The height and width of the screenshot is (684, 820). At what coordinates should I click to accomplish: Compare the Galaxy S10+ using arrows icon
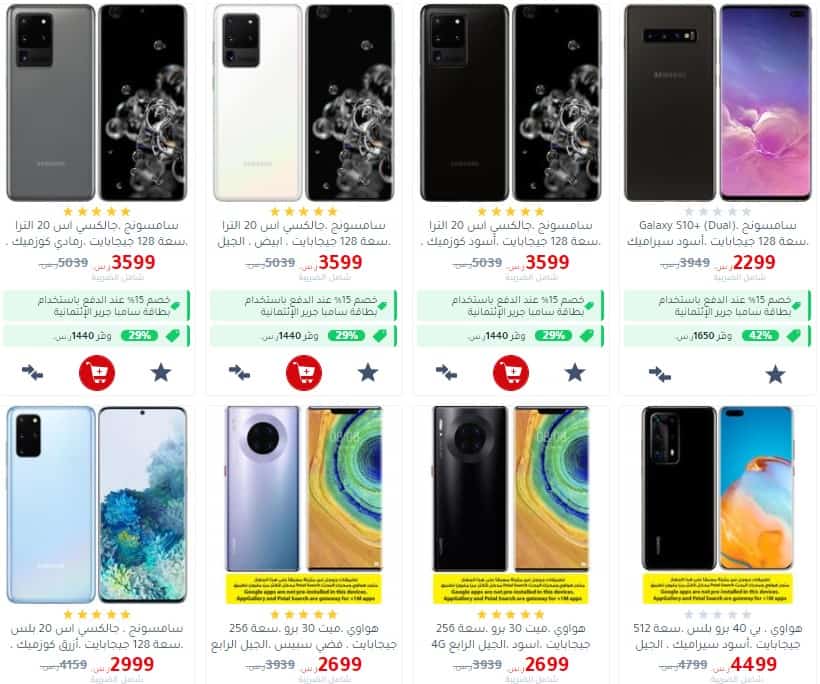click(660, 374)
